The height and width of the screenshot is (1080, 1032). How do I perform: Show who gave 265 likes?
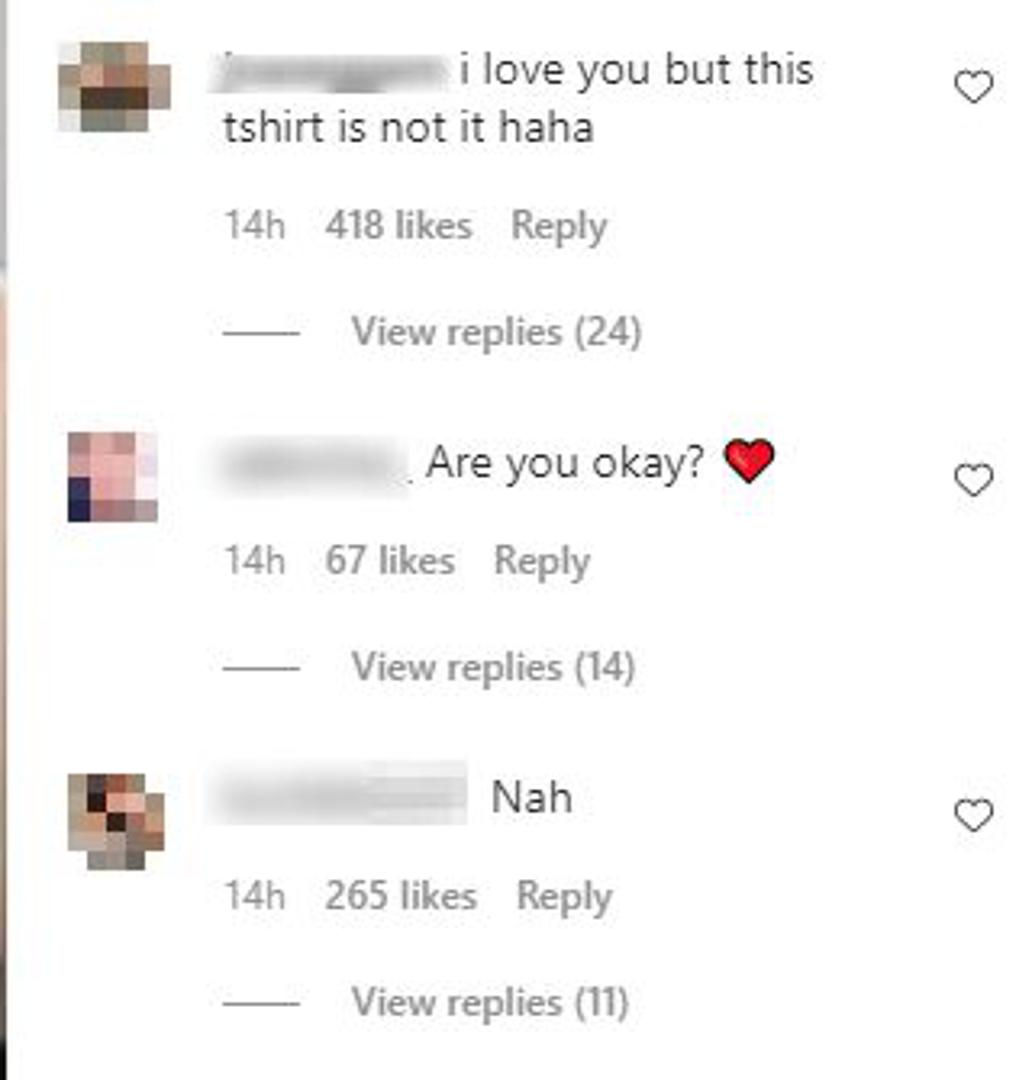point(401,895)
